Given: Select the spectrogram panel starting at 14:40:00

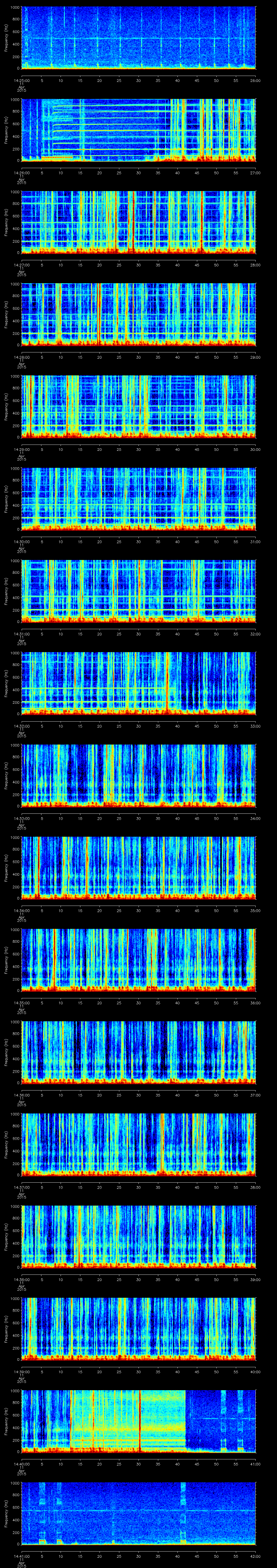Looking at the screenshot, I should tap(138, 1421).
